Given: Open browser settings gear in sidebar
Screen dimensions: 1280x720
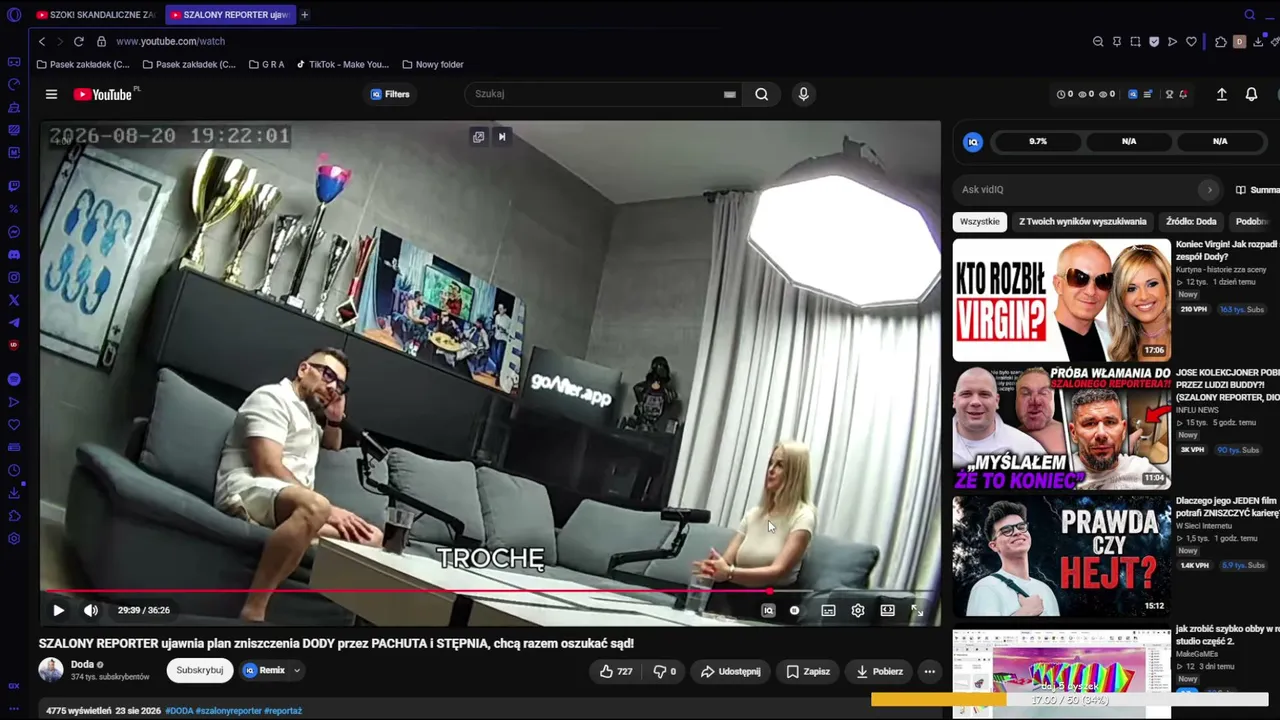Looking at the screenshot, I should (14, 539).
